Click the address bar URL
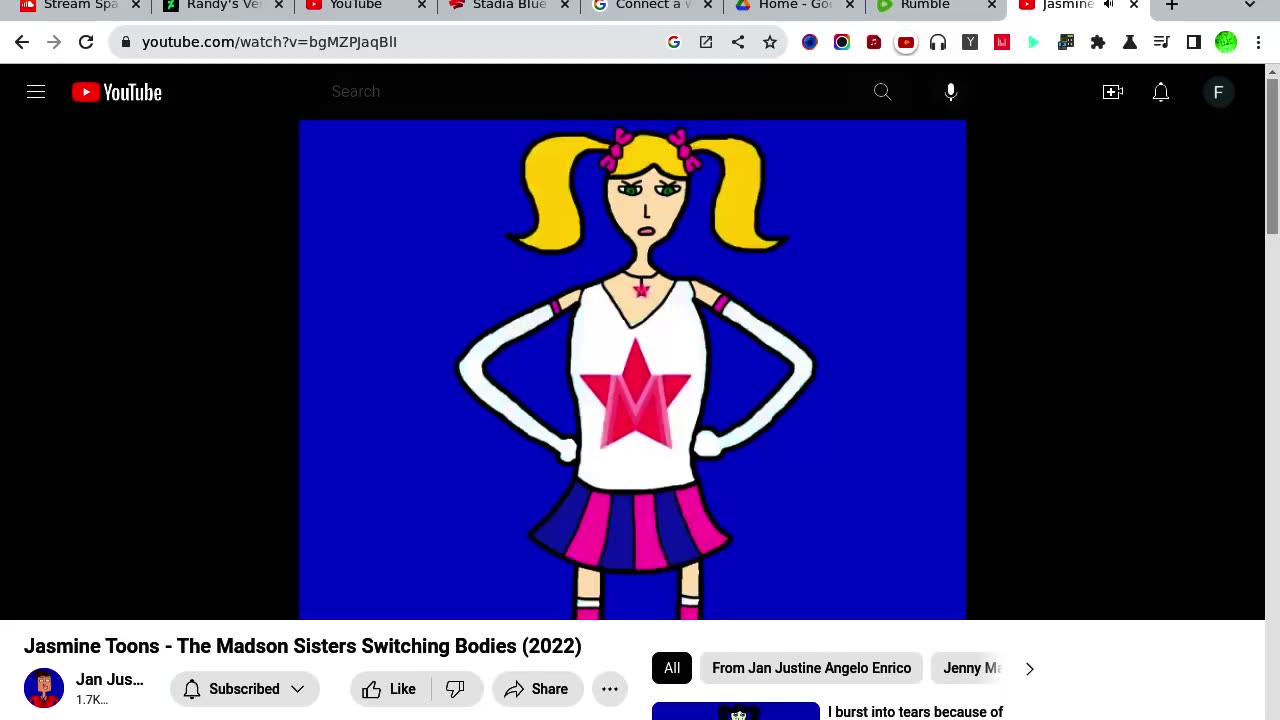Screen dimensions: 1280x720 pyautogui.click(x=270, y=42)
